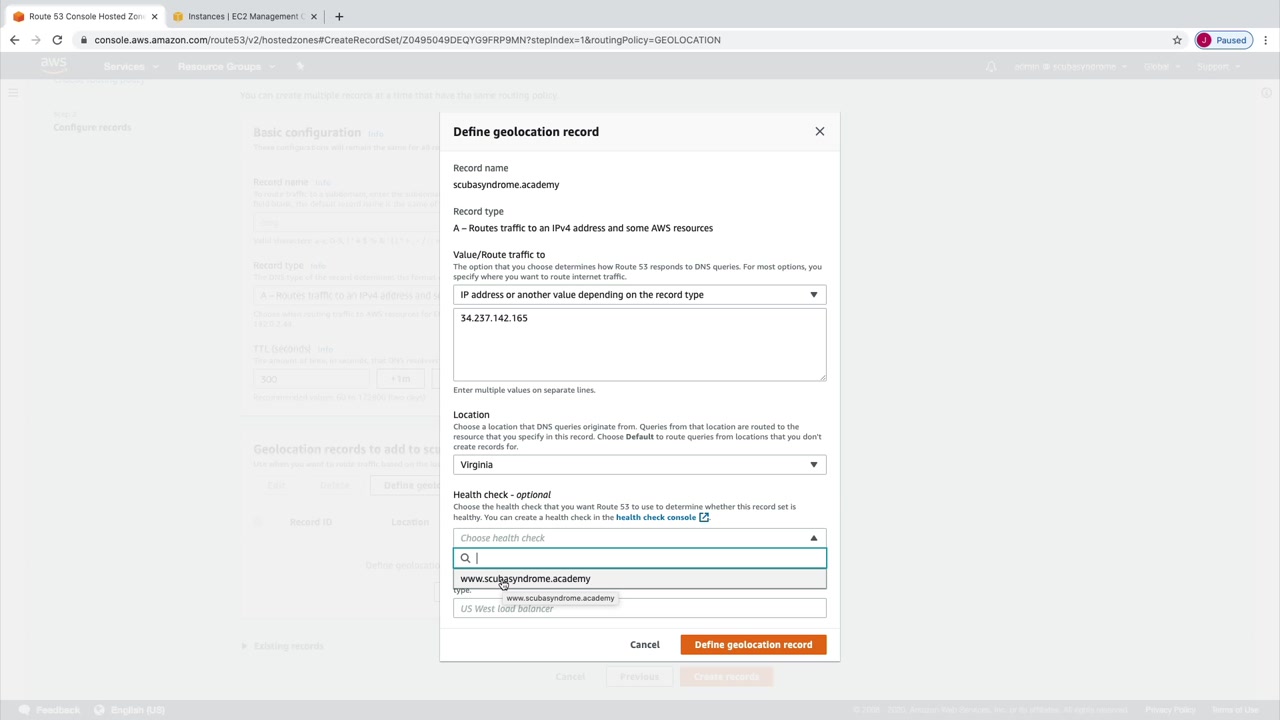Open the Terms of Use footer link

coord(1235,710)
